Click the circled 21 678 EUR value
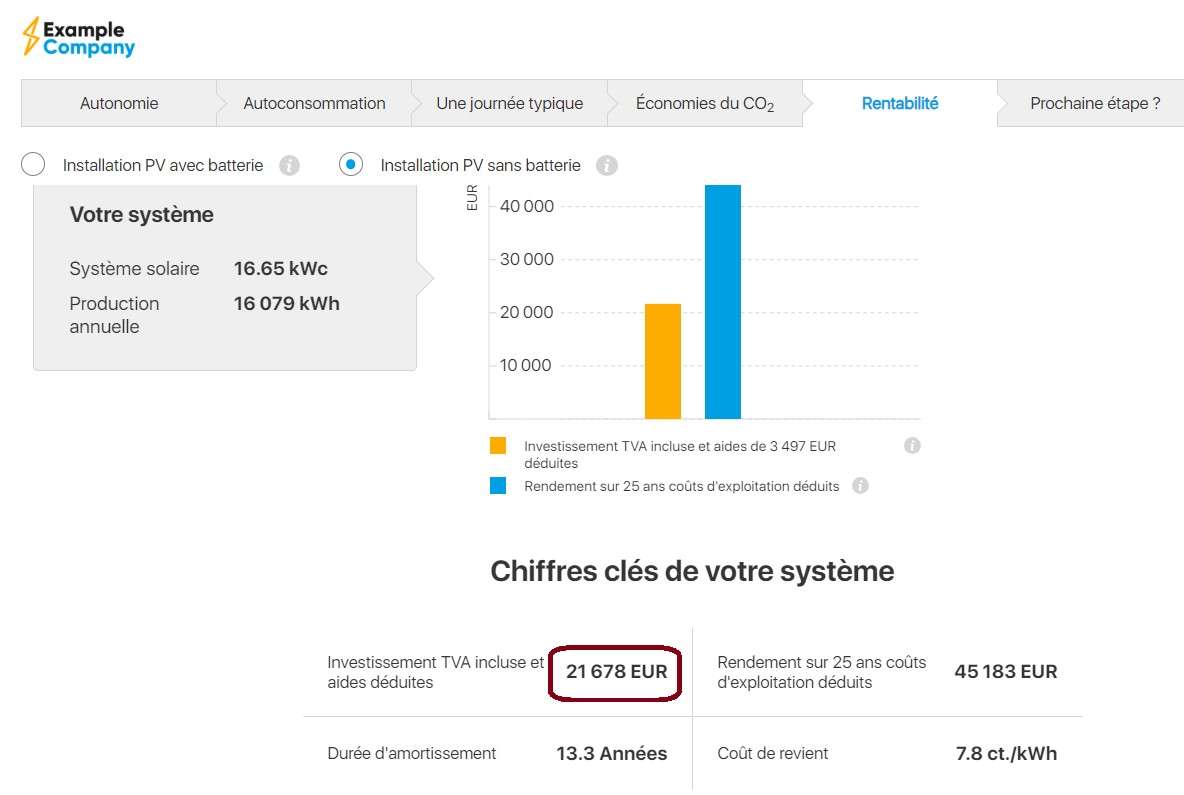1184x795 pixels. pyautogui.click(x=616, y=672)
